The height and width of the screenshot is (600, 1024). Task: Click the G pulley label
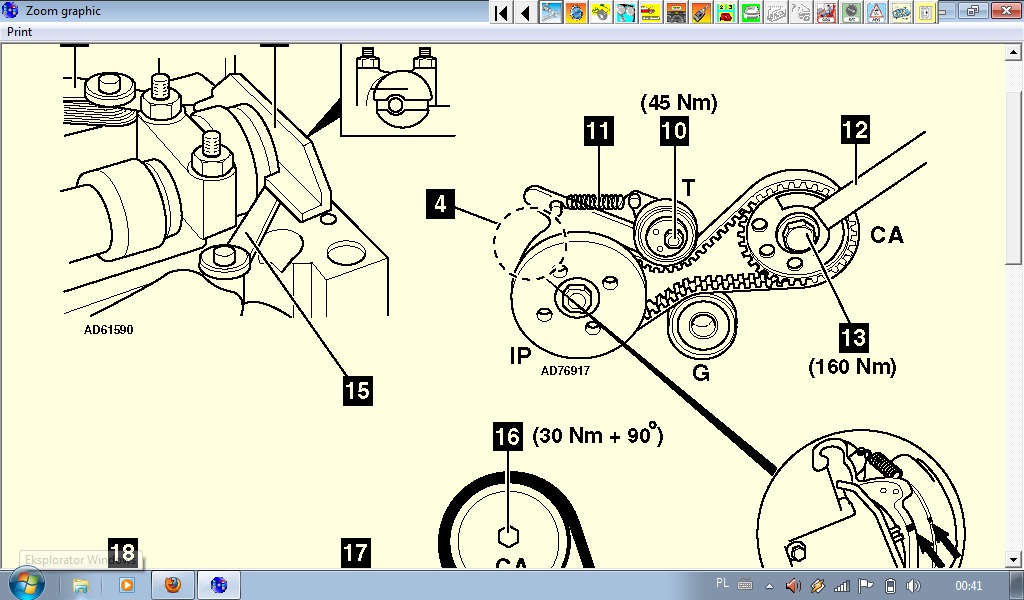(701, 373)
